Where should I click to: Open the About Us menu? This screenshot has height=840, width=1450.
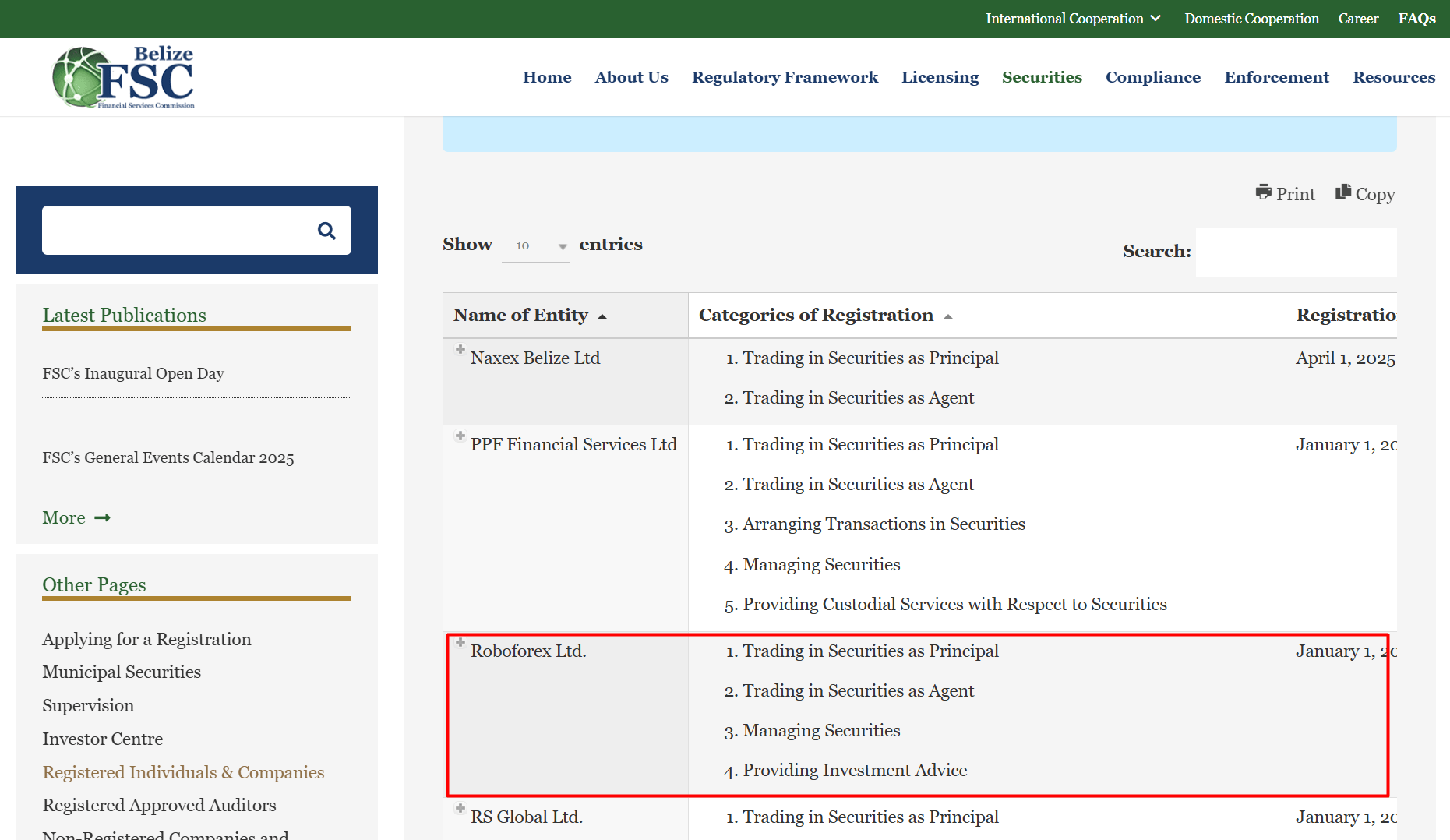(x=631, y=77)
